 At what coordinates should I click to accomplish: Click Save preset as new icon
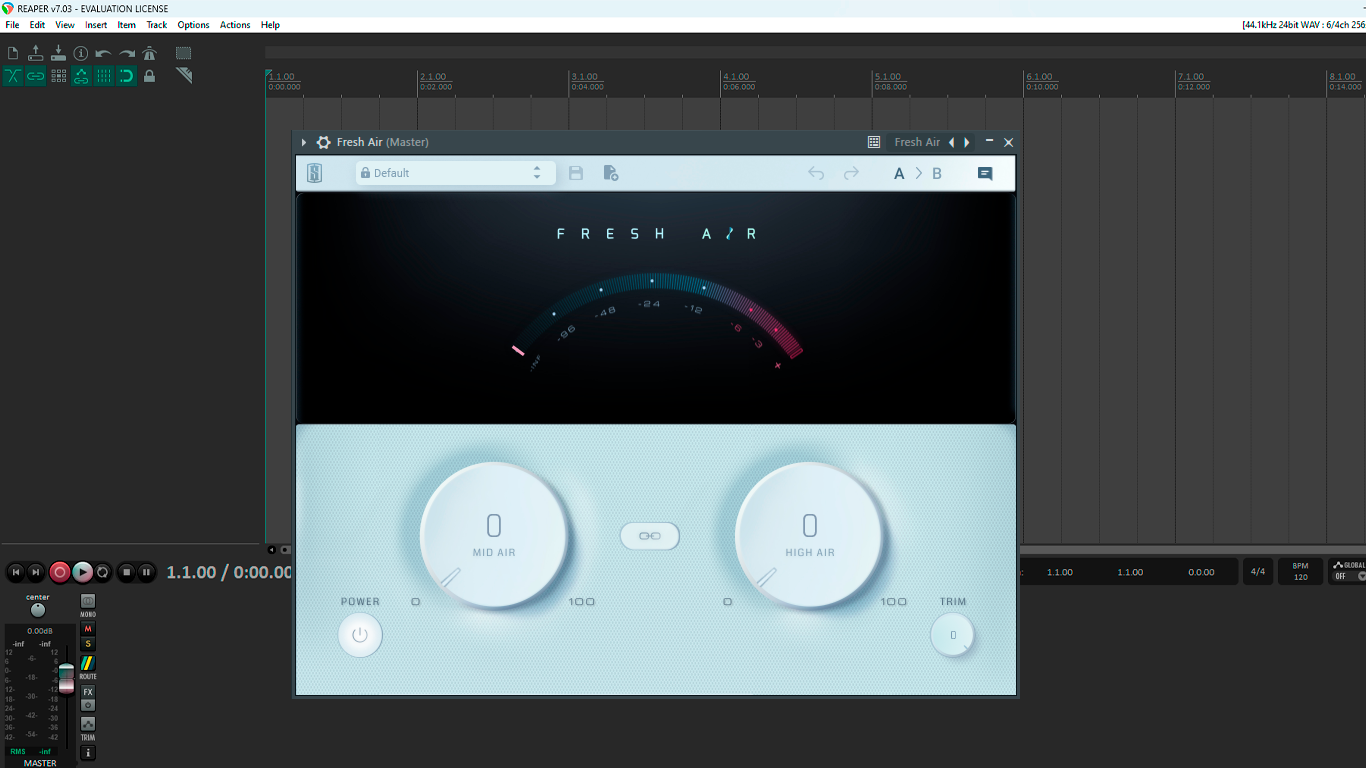pos(610,173)
